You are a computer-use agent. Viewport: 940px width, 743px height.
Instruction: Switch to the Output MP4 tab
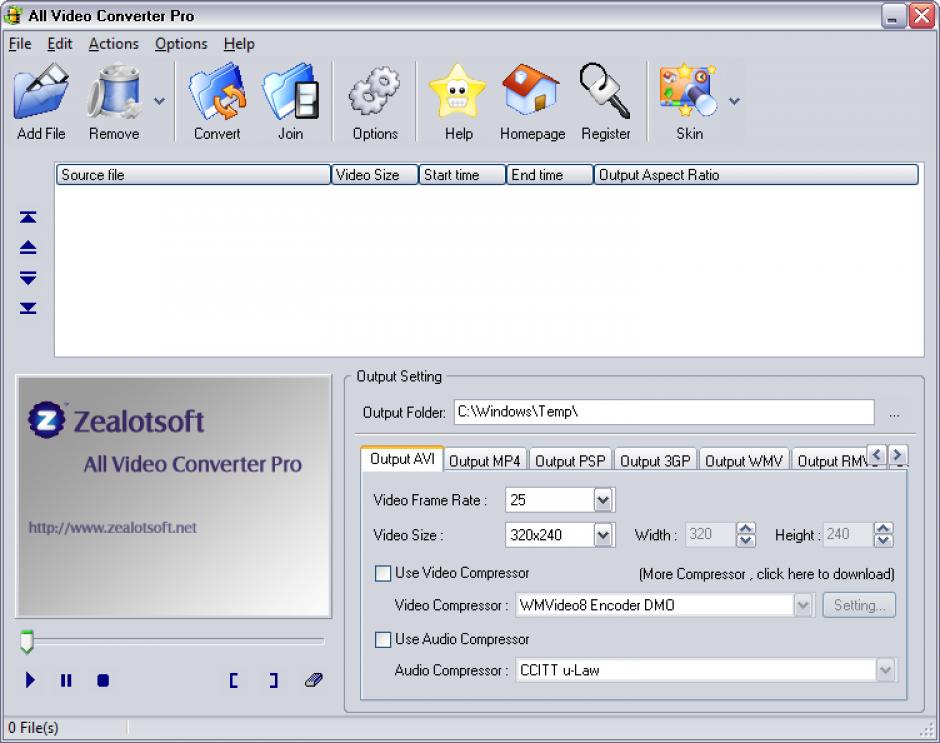(x=485, y=461)
